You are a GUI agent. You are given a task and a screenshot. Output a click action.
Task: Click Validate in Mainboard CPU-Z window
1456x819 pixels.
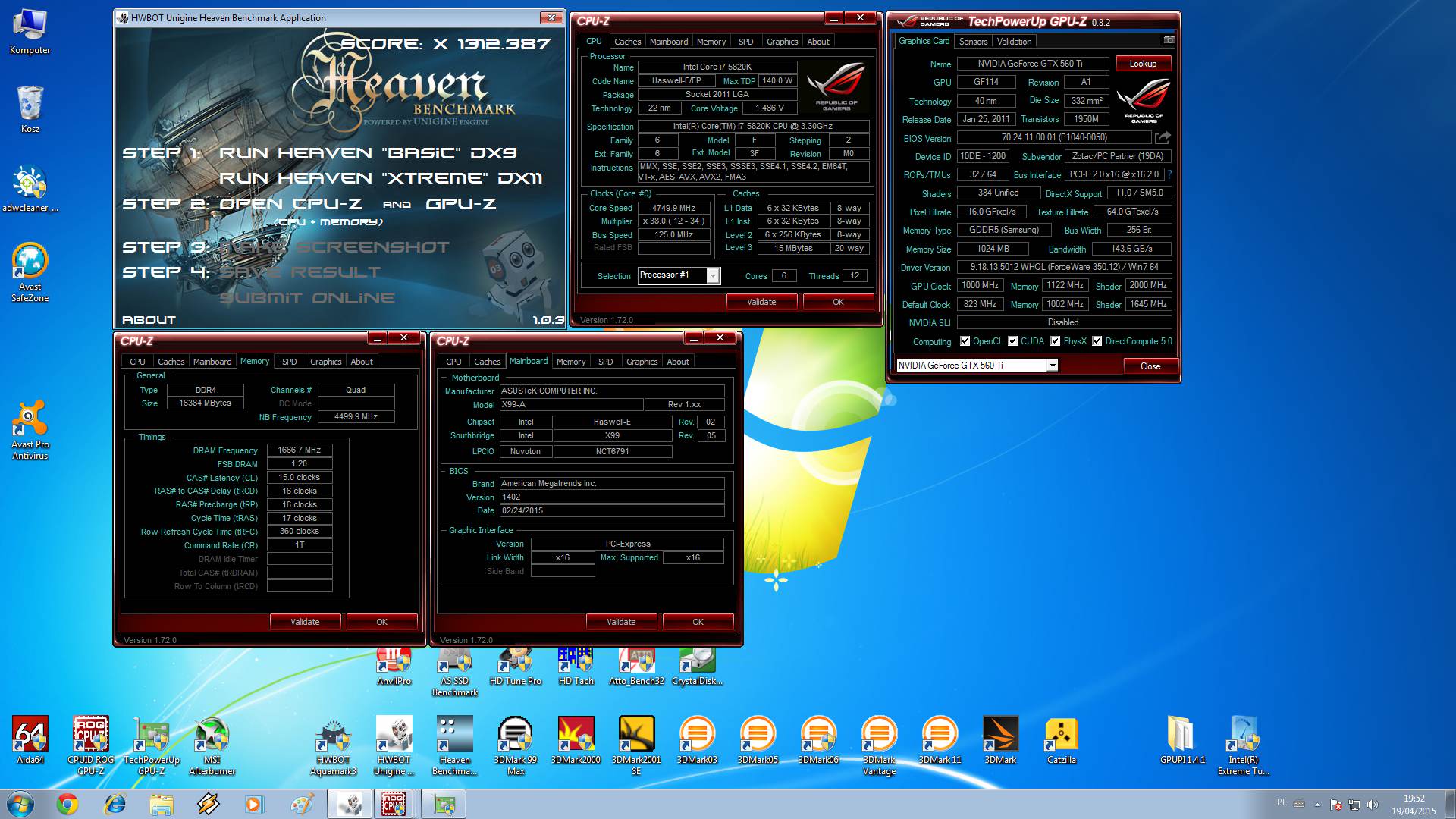click(x=621, y=622)
